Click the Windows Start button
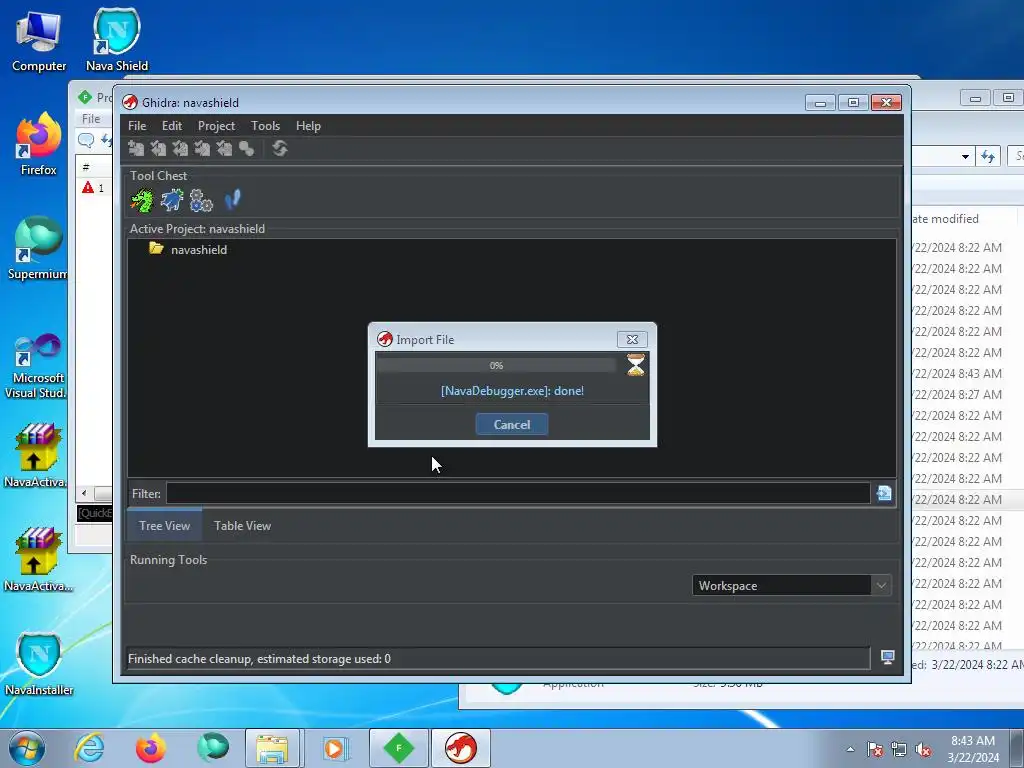The width and height of the screenshot is (1024, 768). (x=27, y=748)
